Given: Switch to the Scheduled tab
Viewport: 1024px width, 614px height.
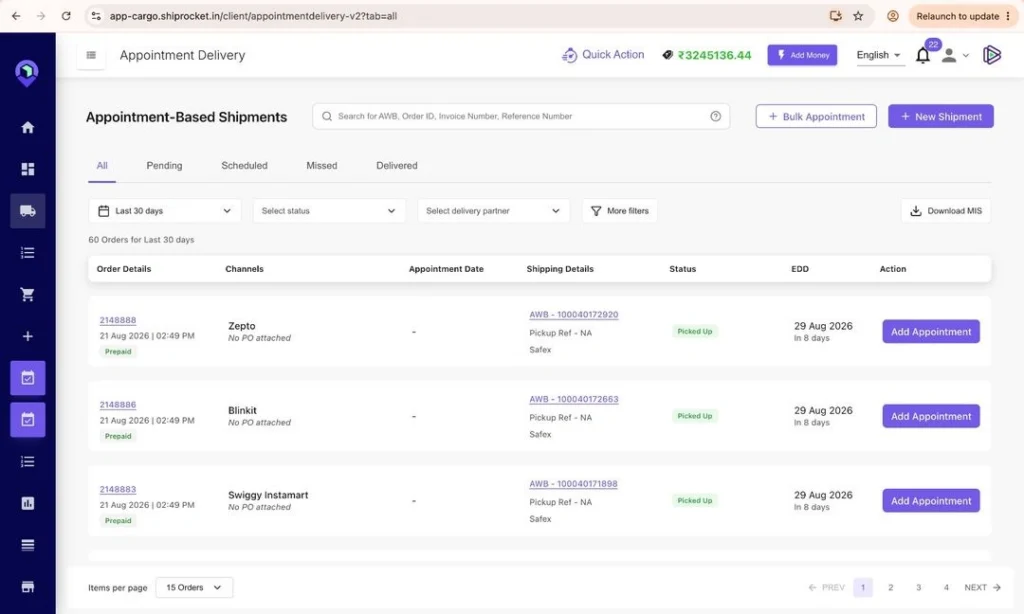Looking at the screenshot, I should click(244, 166).
